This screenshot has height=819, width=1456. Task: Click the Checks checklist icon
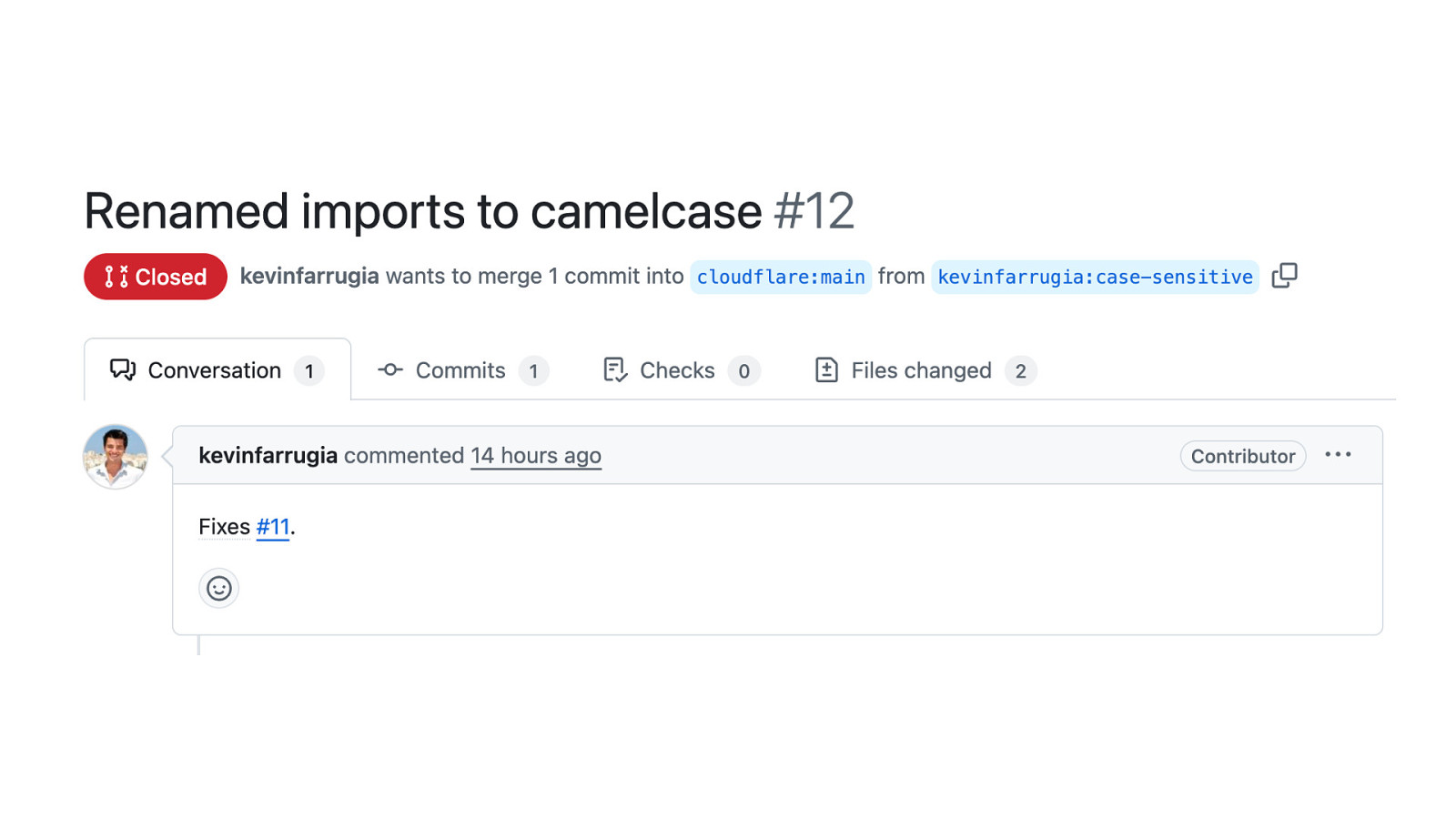[615, 369]
